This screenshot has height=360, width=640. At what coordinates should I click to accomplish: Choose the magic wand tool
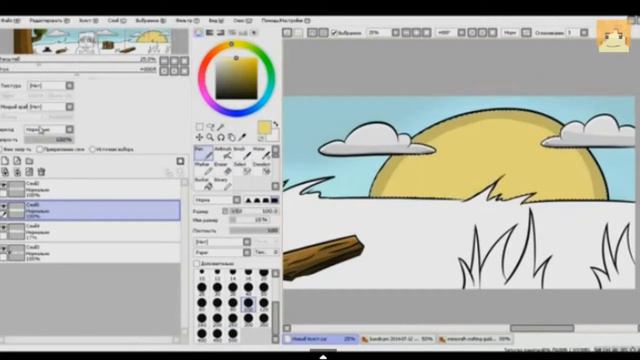(x=221, y=127)
